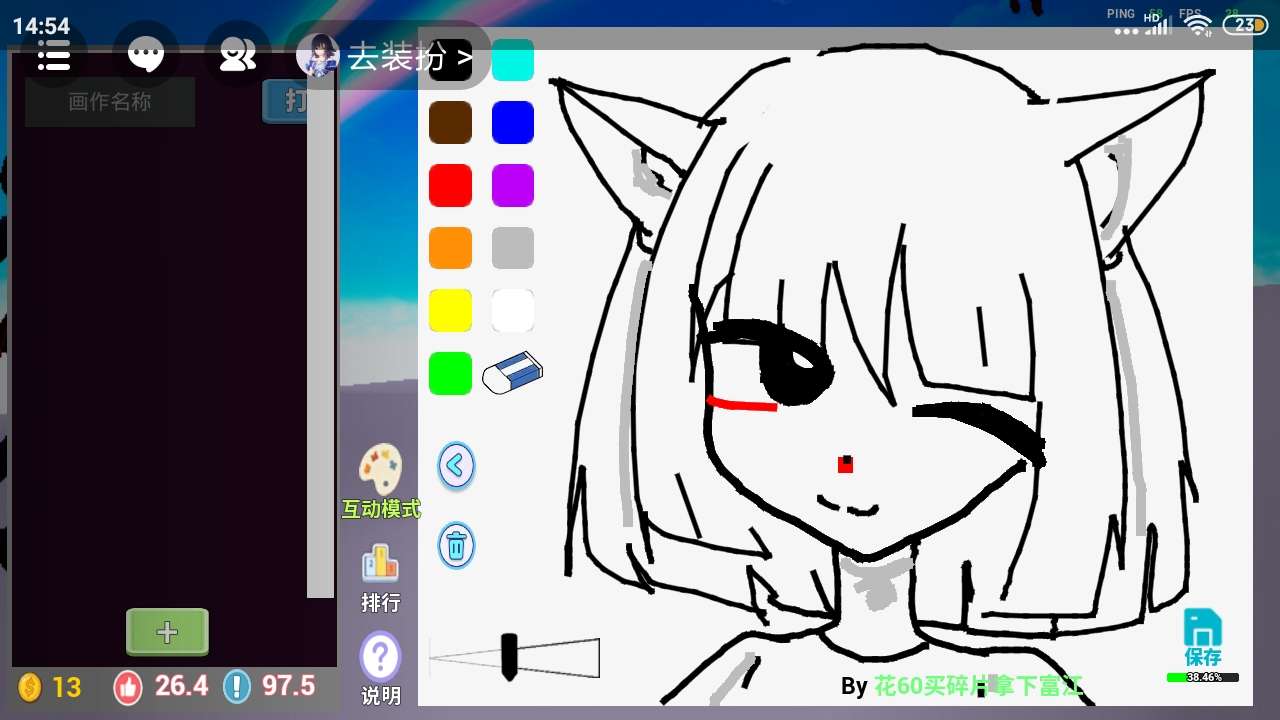This screenshot has width=1280, height=720.
Task: Save the drawing with floppy disk icon
Action: (x=1202, y=627)
